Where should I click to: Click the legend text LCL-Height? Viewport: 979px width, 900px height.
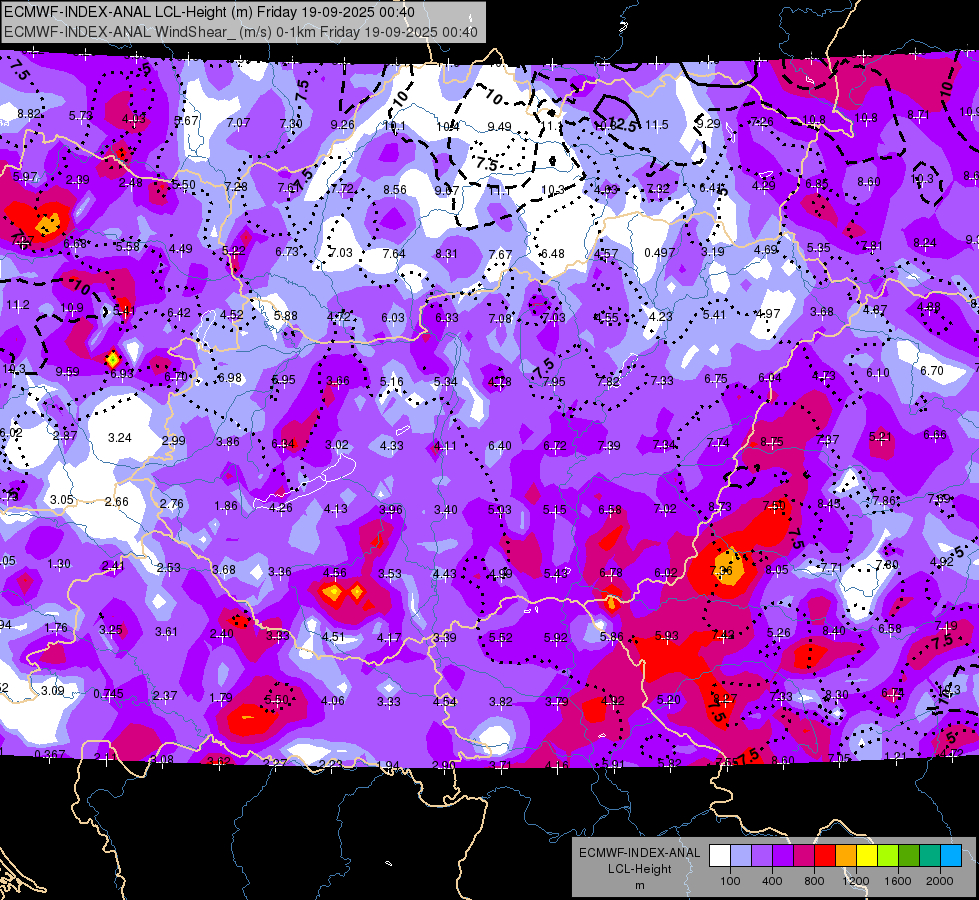tap(639, 869)
